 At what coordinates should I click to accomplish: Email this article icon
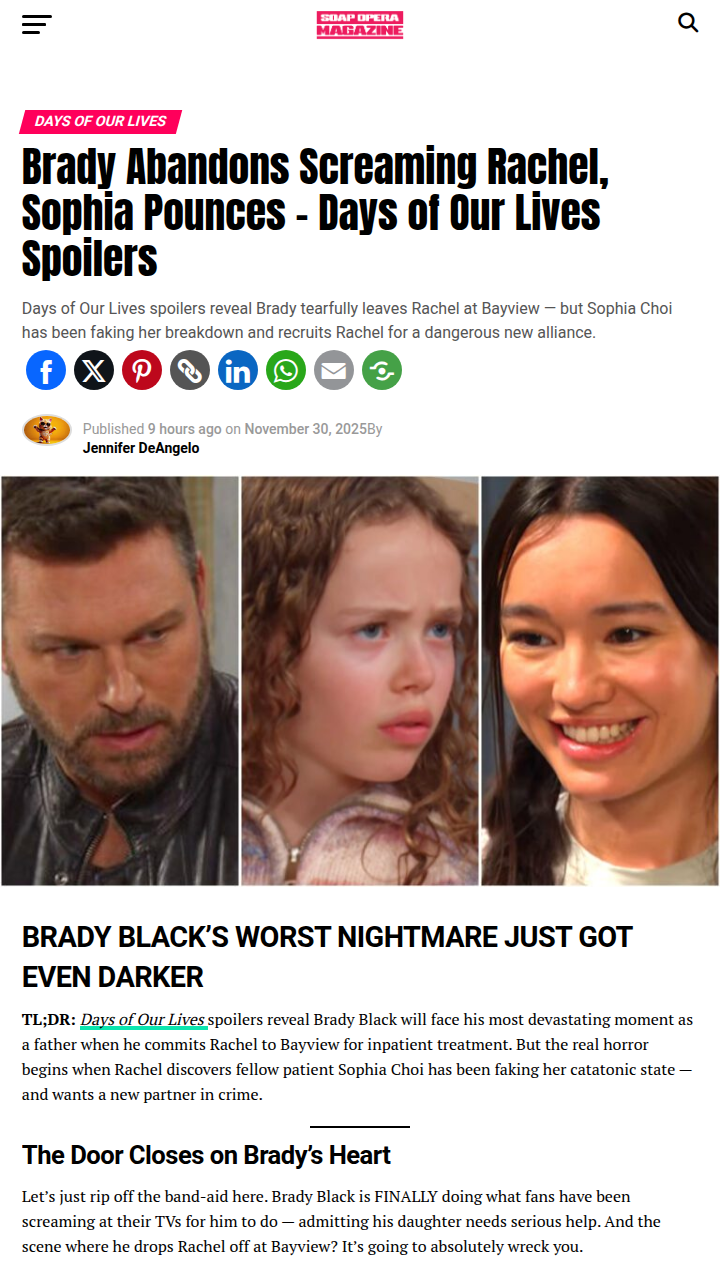click(334, 370)
